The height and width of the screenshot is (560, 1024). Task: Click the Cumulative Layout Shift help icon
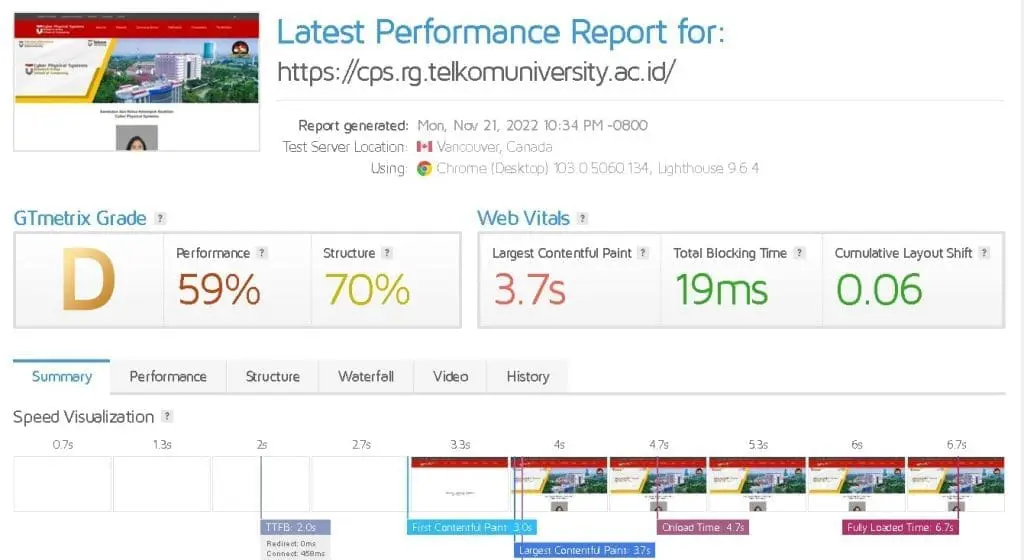click(x=984, y=253)
